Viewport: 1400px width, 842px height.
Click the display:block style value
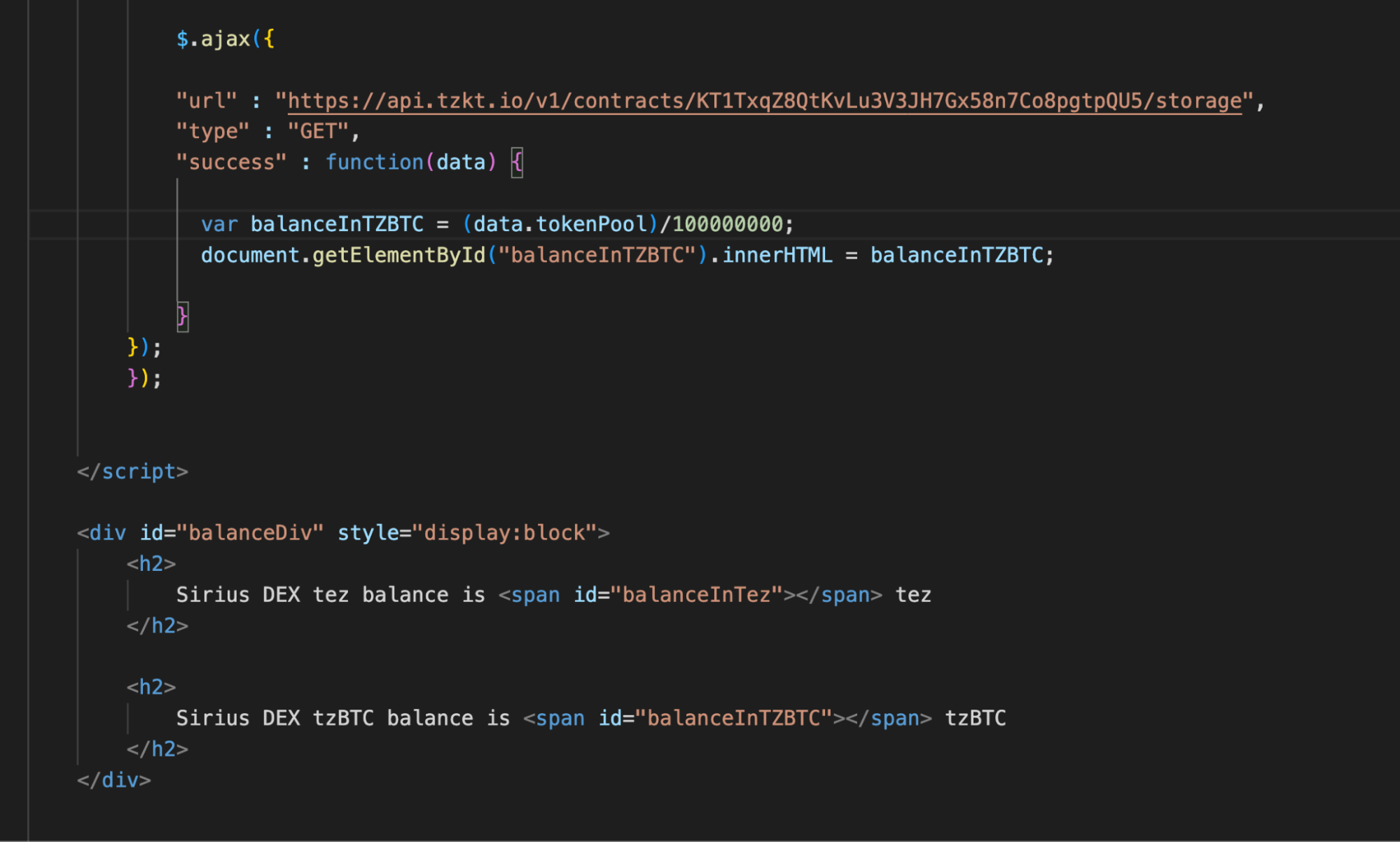[504, 533]
